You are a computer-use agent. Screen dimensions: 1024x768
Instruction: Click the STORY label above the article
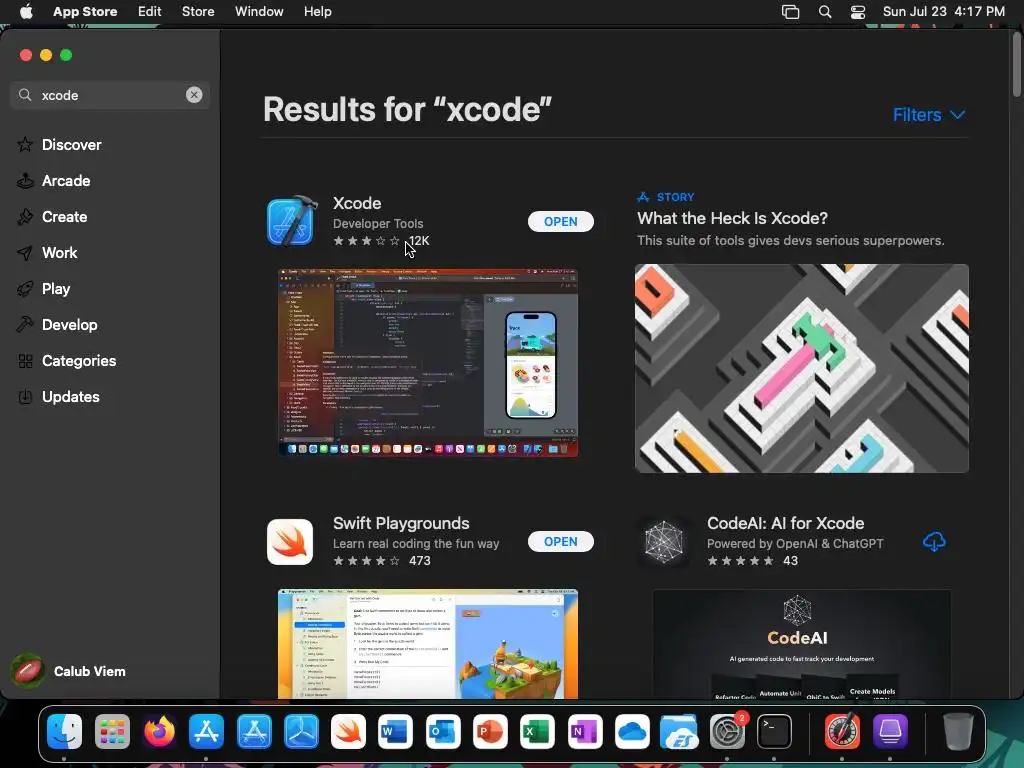point(675,197)
